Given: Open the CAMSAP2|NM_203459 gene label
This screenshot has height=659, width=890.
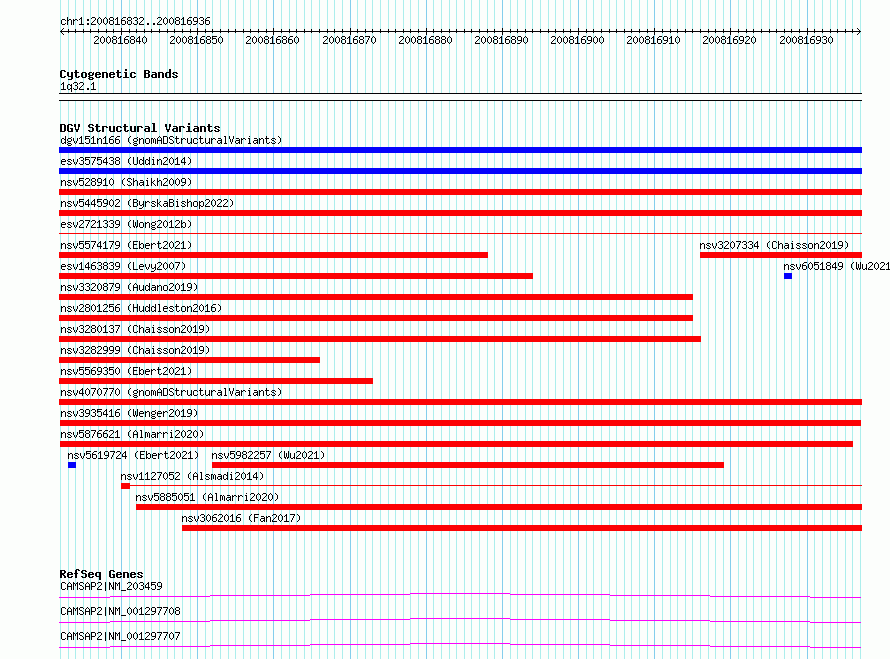Looking at the screenshot, I should 111,586.
